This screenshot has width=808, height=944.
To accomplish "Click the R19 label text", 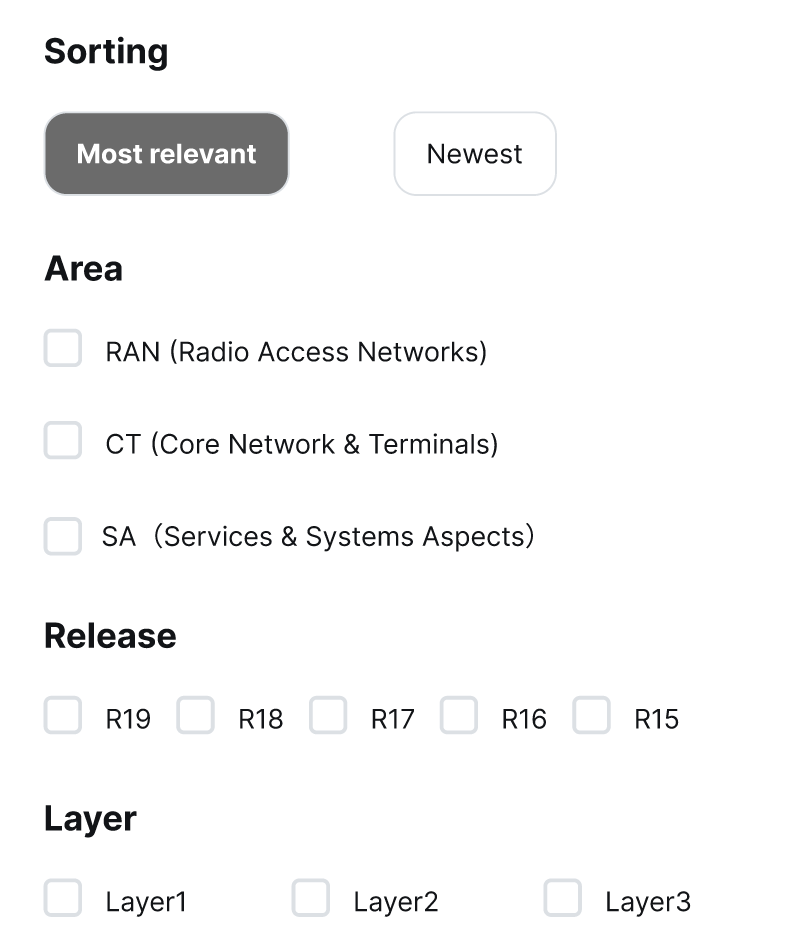I will 128,719.
